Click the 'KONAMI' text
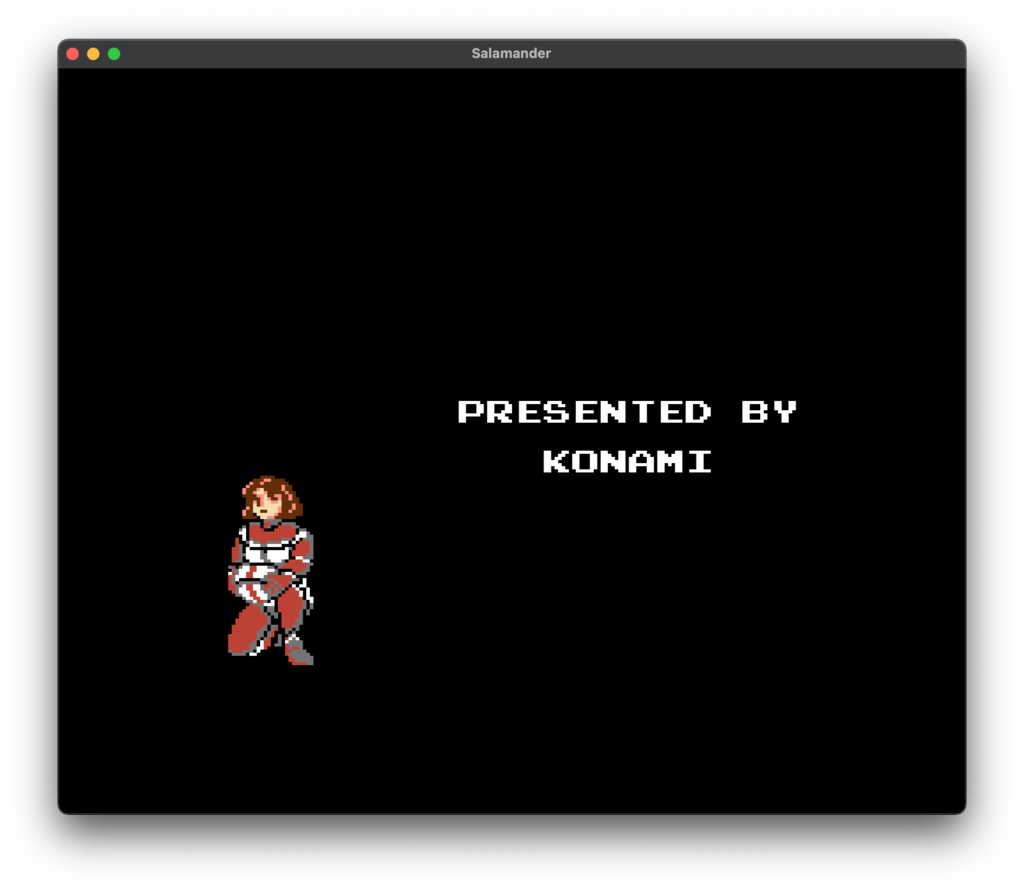Viewport: 1024px width, 891px height. (x=628, y=462)
